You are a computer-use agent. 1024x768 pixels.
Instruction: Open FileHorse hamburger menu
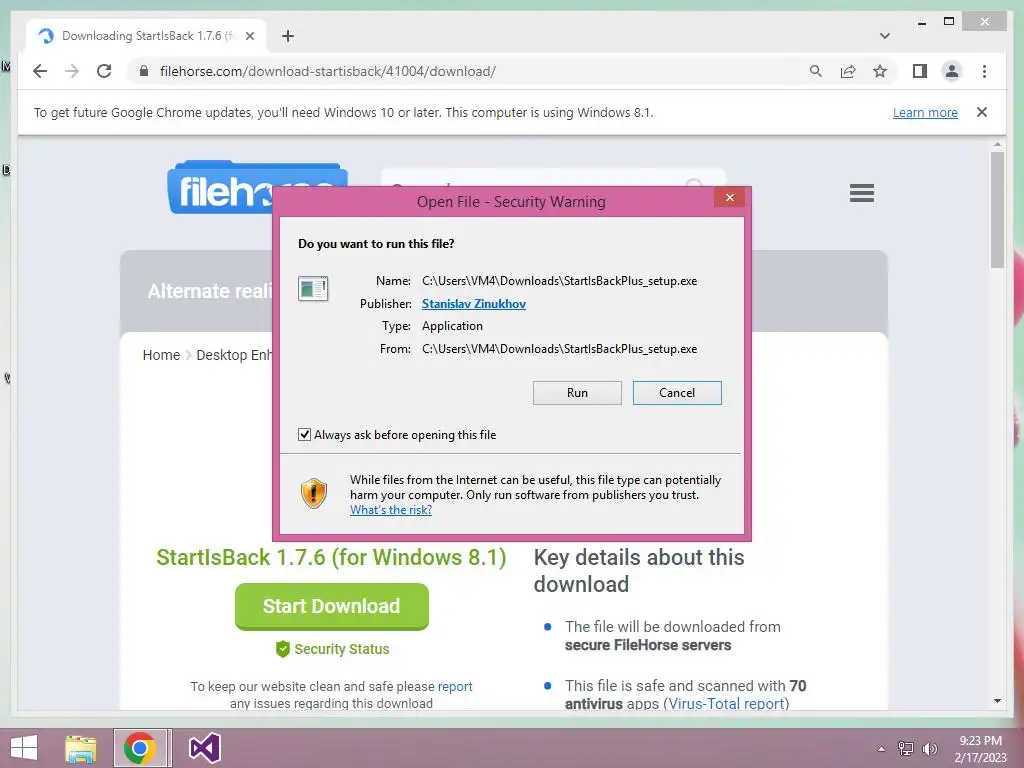point(861,193)
